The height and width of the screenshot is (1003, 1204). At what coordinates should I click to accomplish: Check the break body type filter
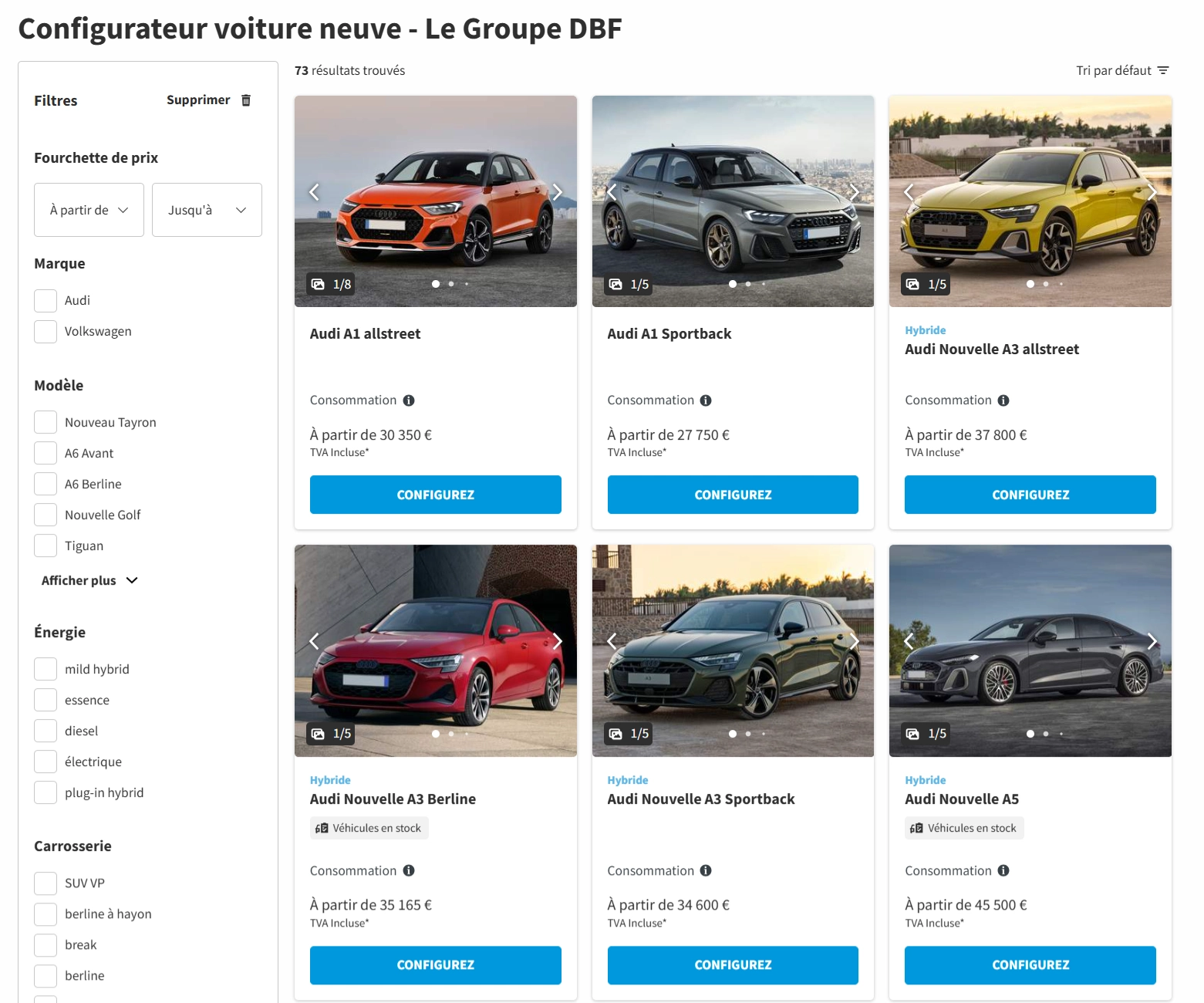click(46, 945)
